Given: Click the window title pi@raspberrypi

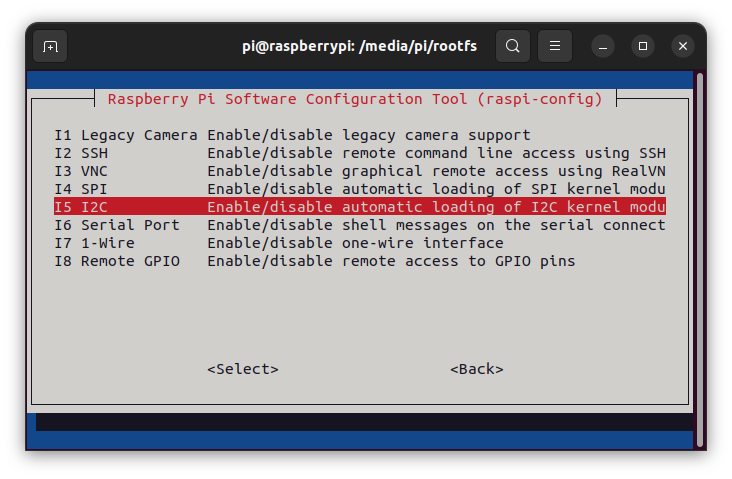Looking at the screenshot, I should [x=359, y=46].
